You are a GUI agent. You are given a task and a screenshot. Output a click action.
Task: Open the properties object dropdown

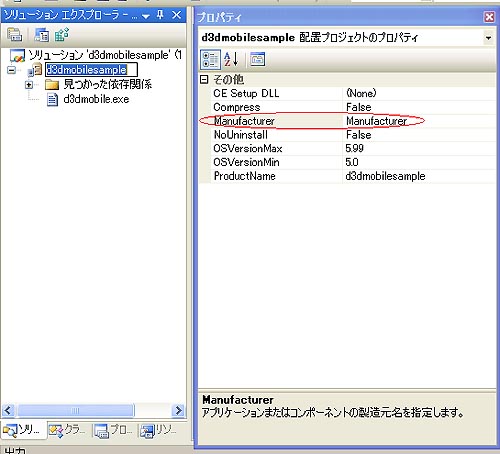click(488, 38)
